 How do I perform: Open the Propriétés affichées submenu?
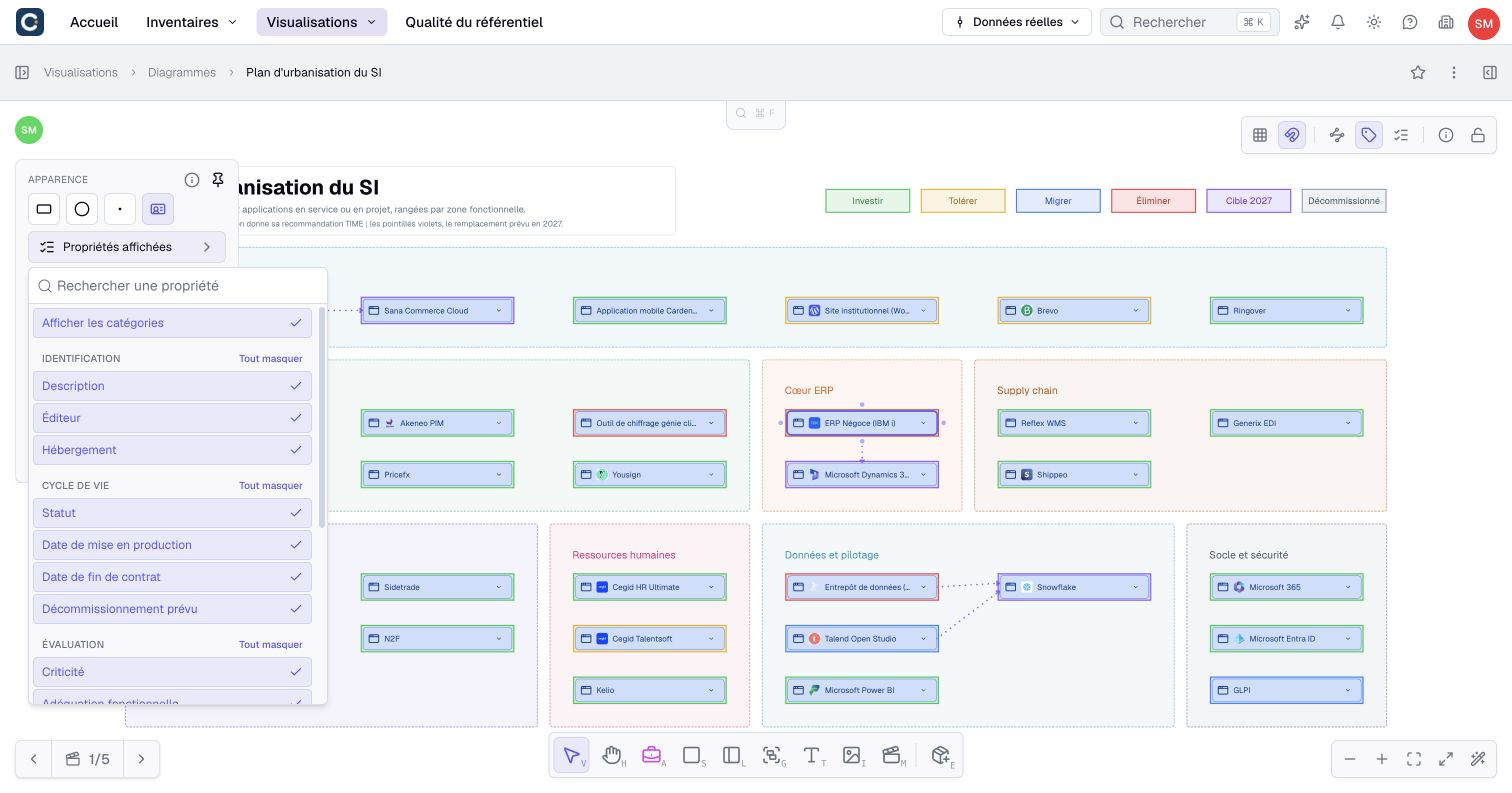click(x=127, y=247)
